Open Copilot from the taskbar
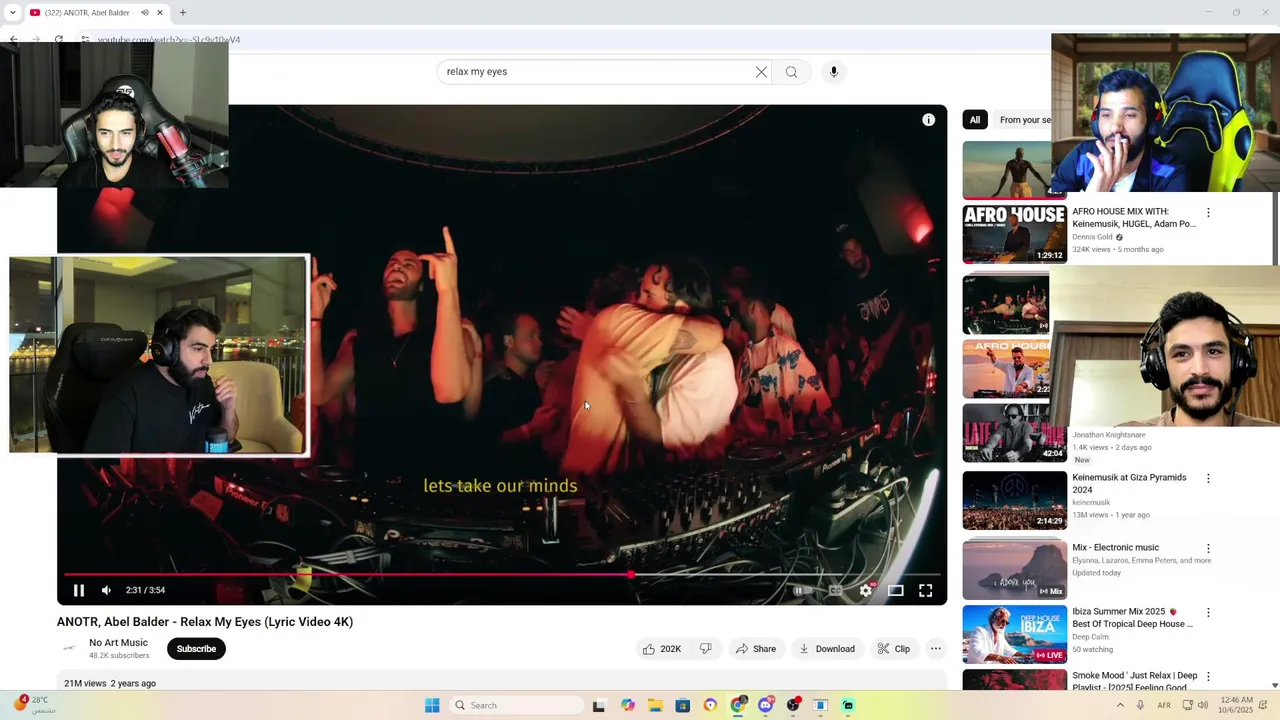Viewport: 1280px width, 720px height. click(x=627, y=706)
